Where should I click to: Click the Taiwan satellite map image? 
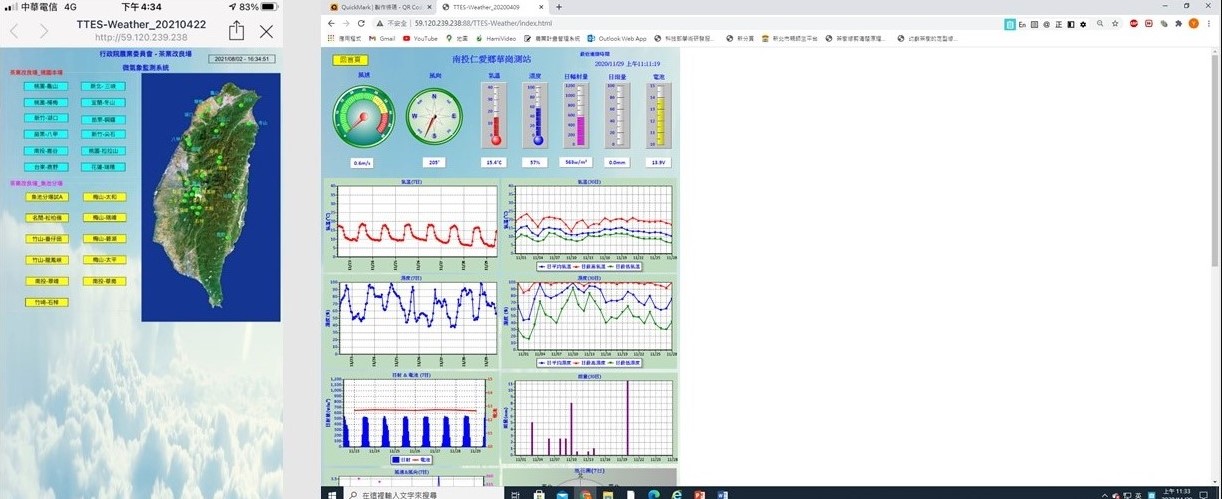tap(211, 196)
